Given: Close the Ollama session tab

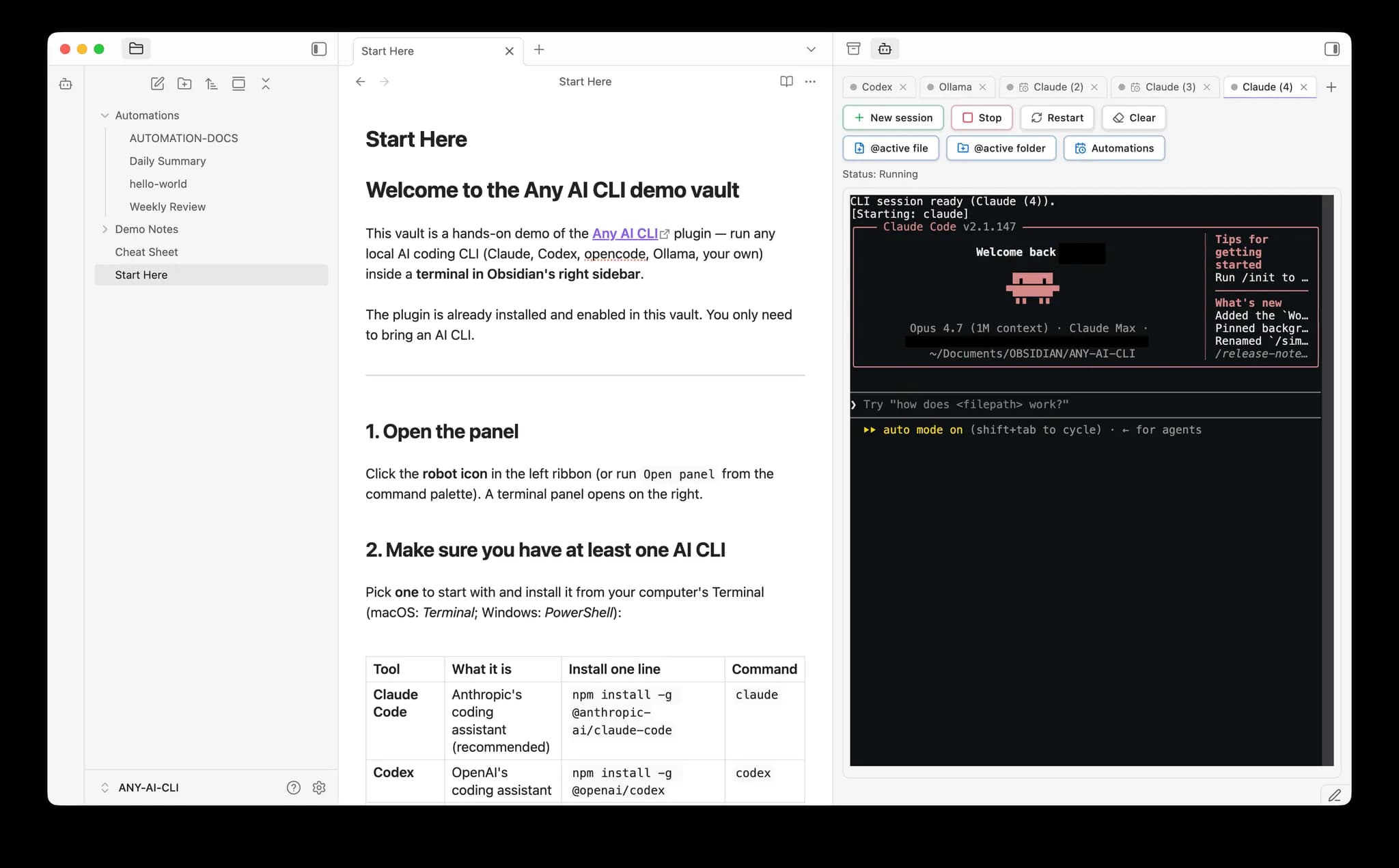Looking at the screenshot, I should [982, 87].
